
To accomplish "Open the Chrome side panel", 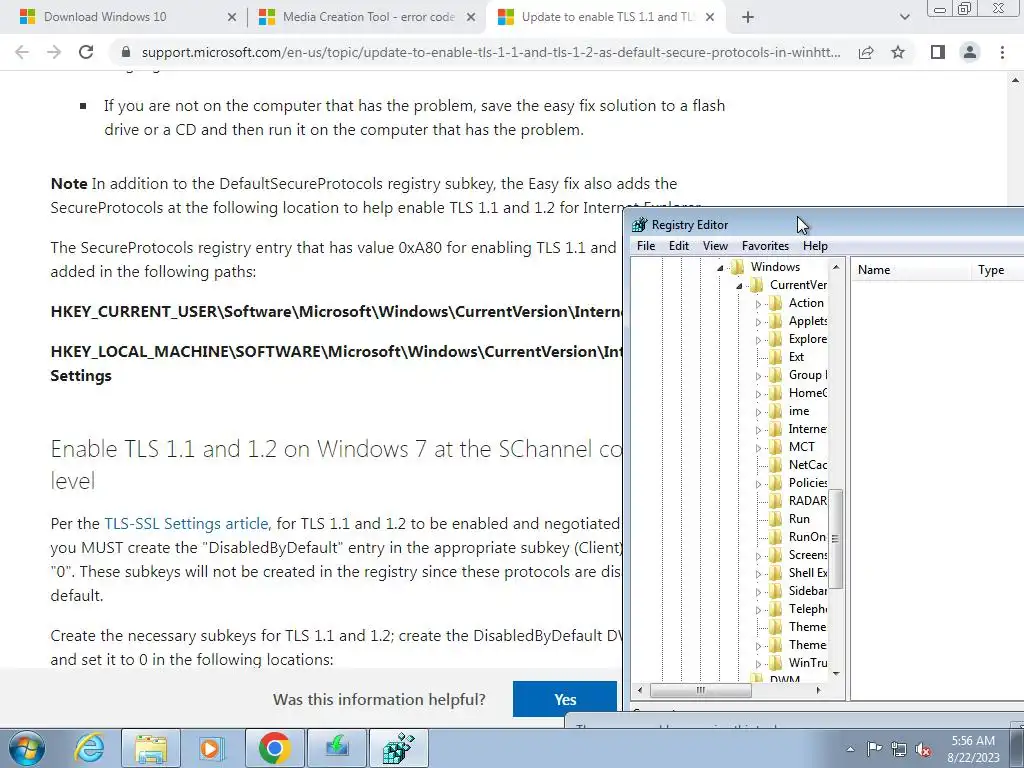I will (x=938, y=52).
